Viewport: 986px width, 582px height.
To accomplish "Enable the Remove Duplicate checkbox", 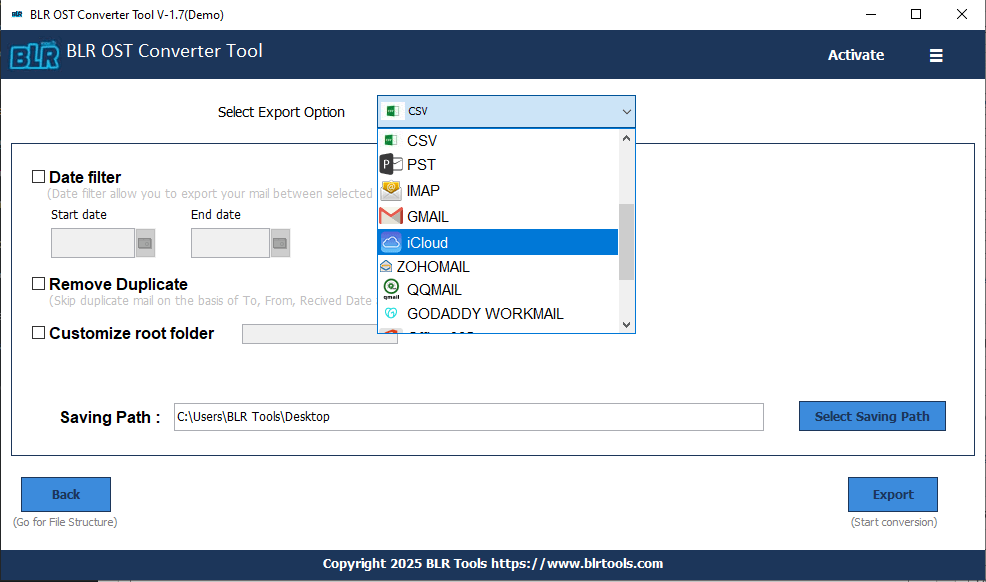I will coord(38,283).
